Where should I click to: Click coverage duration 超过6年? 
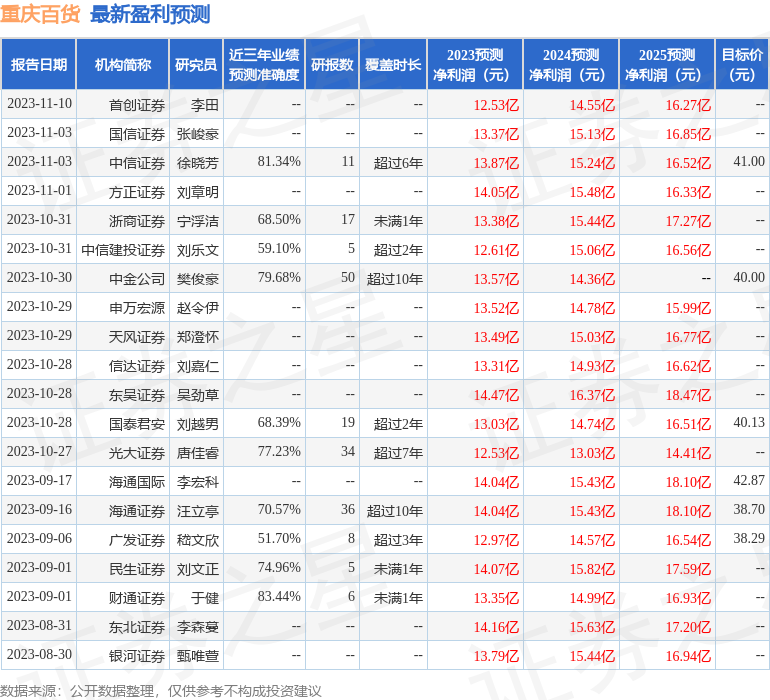pyautogui.click(x=398, y=163)
